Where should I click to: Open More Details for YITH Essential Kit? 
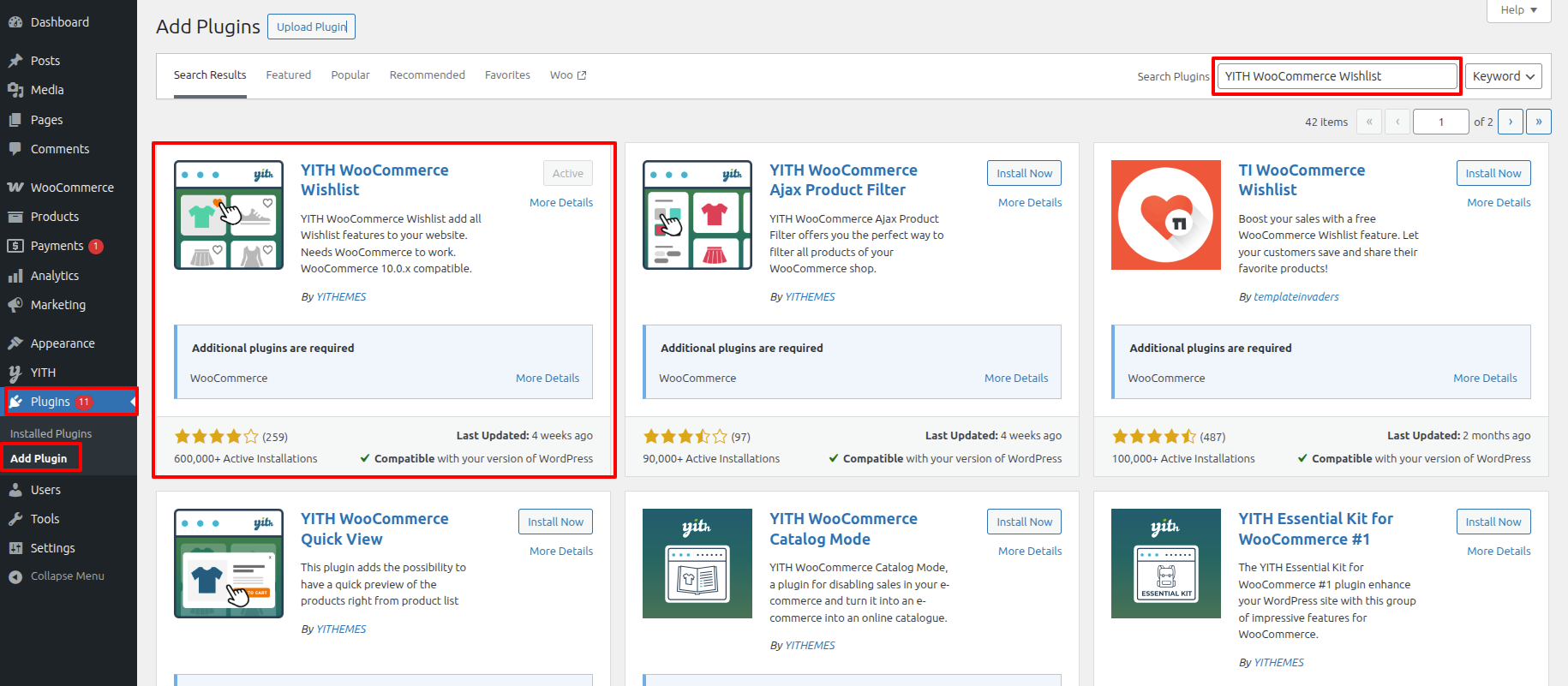click(1499, 552)
